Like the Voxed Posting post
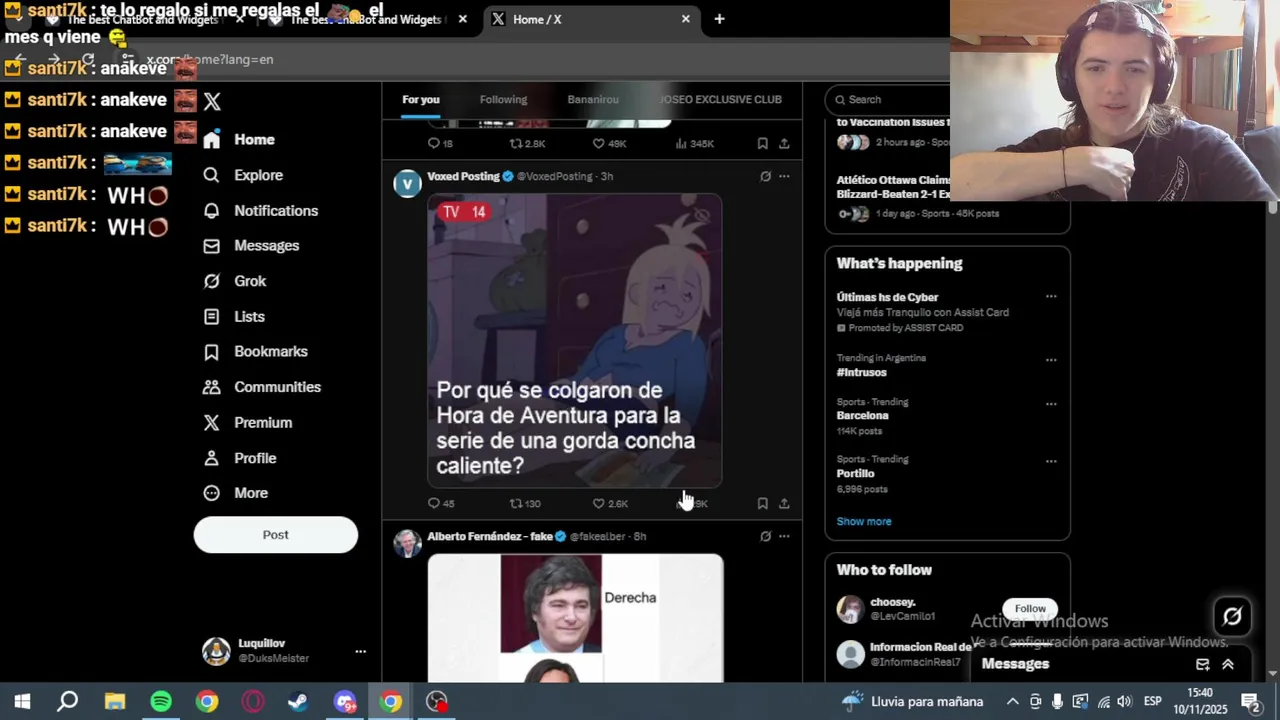This screenshot has width=1280, height=720. pyautogui.click(x=610, y=504)
